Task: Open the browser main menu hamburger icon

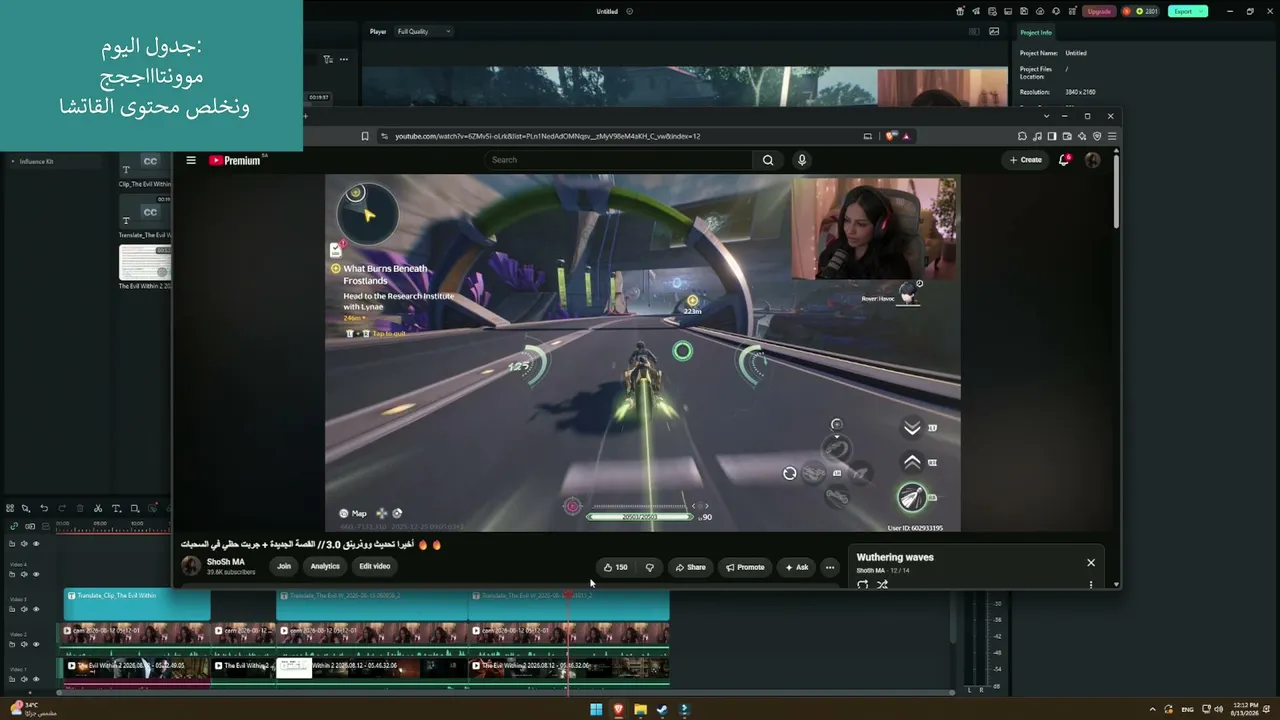Action: [1112, 136]
